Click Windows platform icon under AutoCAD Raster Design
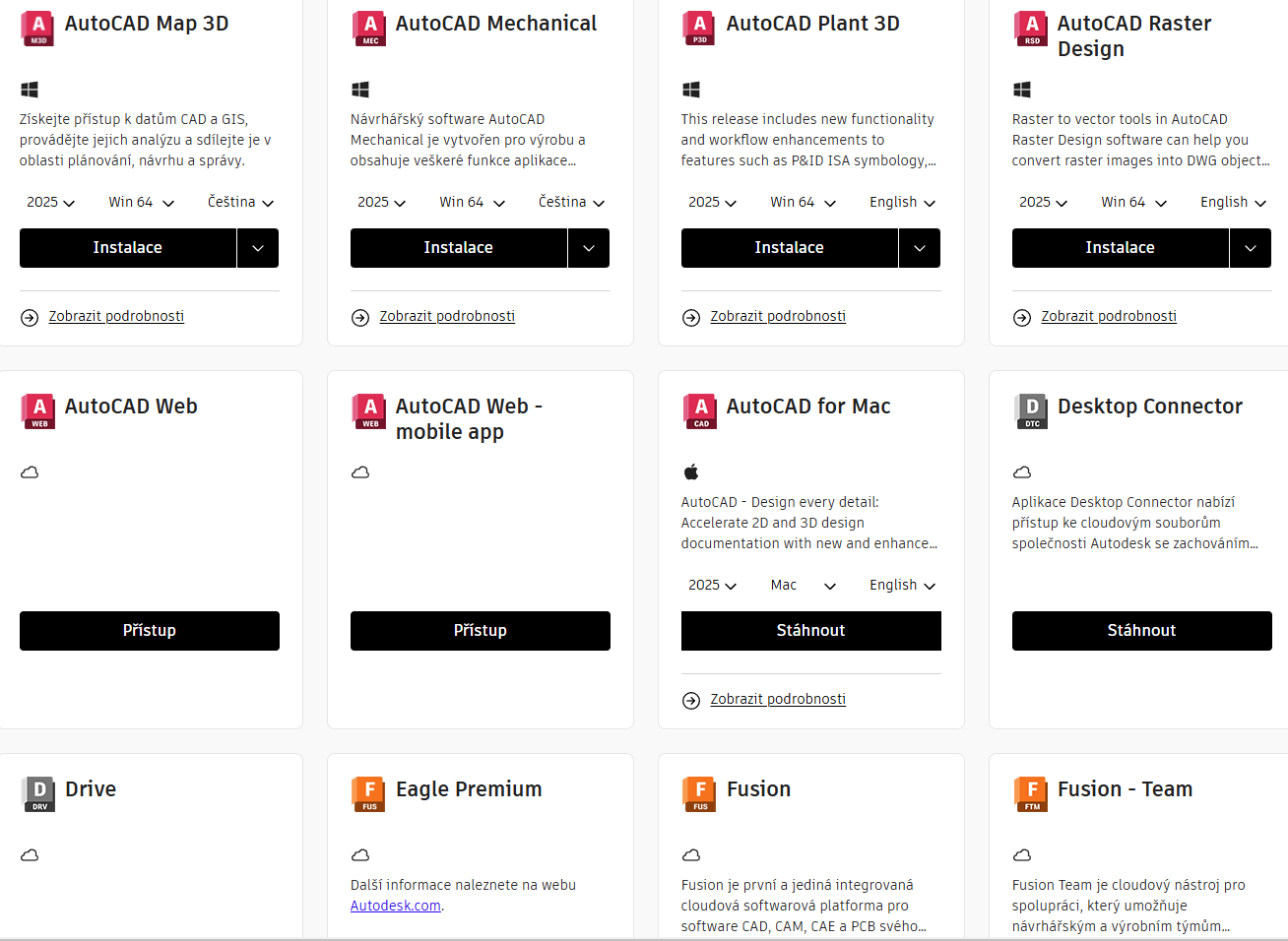The height and width of the screenshot is (941, 1288). click(x=1022, y=90)
